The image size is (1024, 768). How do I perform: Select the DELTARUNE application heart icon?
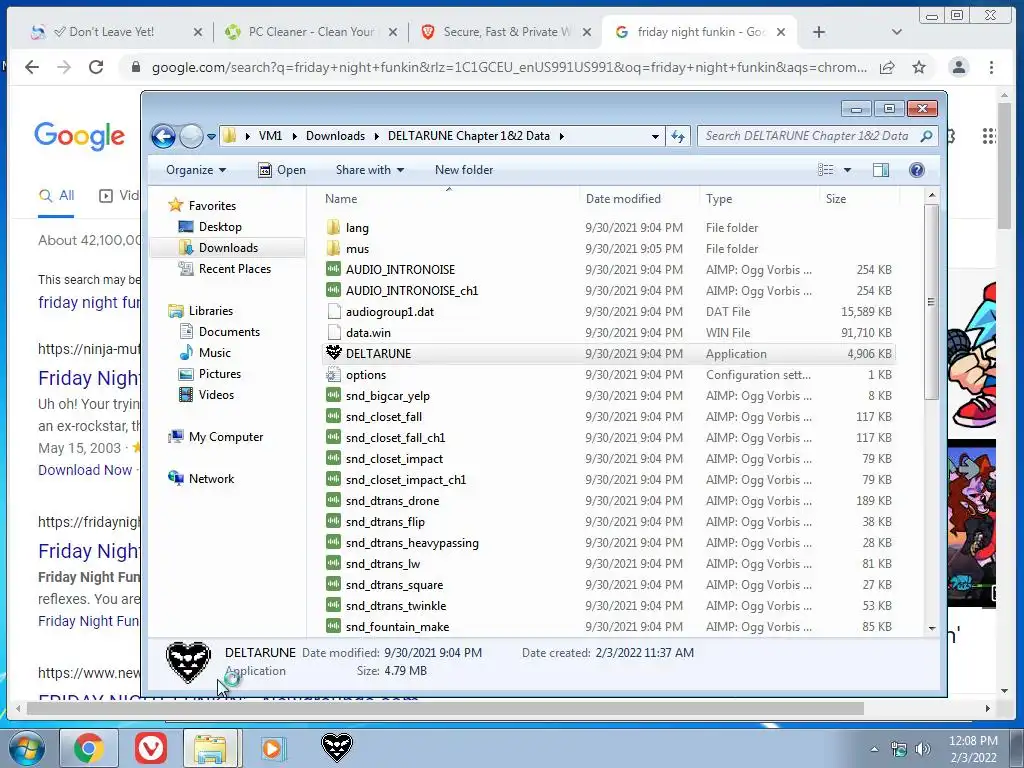333,353
